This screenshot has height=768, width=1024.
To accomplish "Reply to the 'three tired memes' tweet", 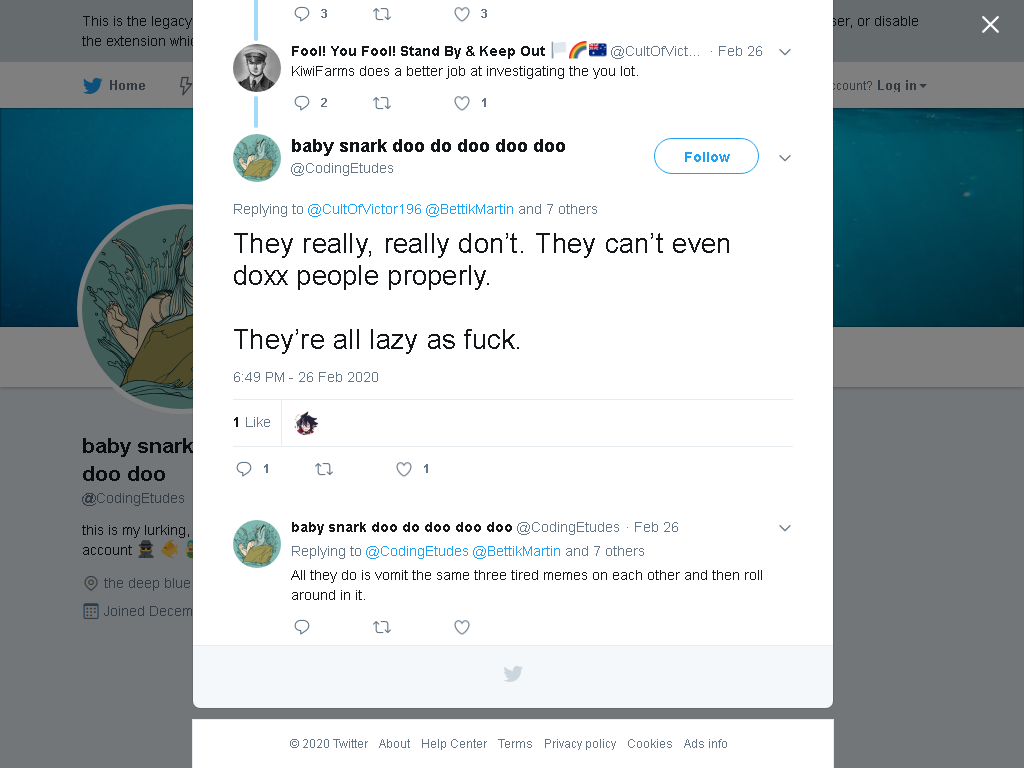I will click(302, 627).
